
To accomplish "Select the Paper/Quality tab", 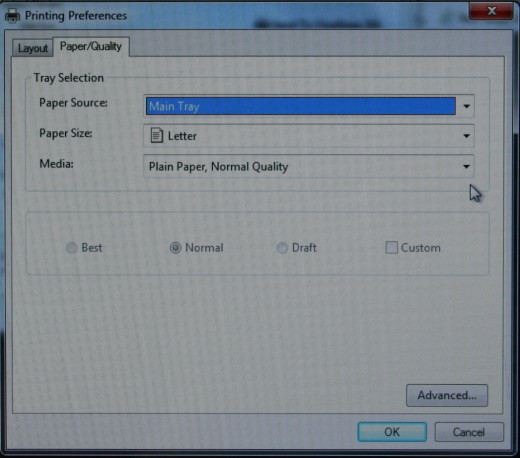I will click(x=91, y=46).
